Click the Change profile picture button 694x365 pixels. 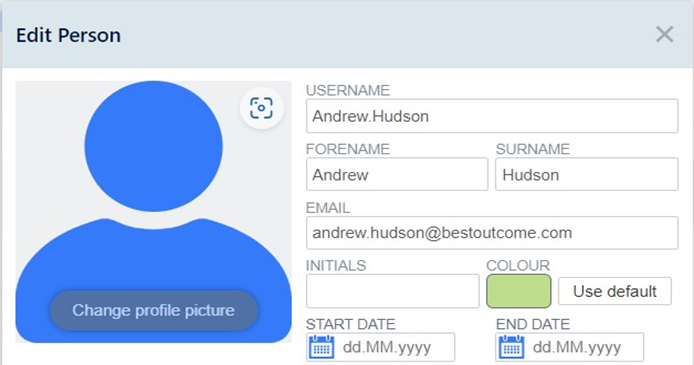154,310
